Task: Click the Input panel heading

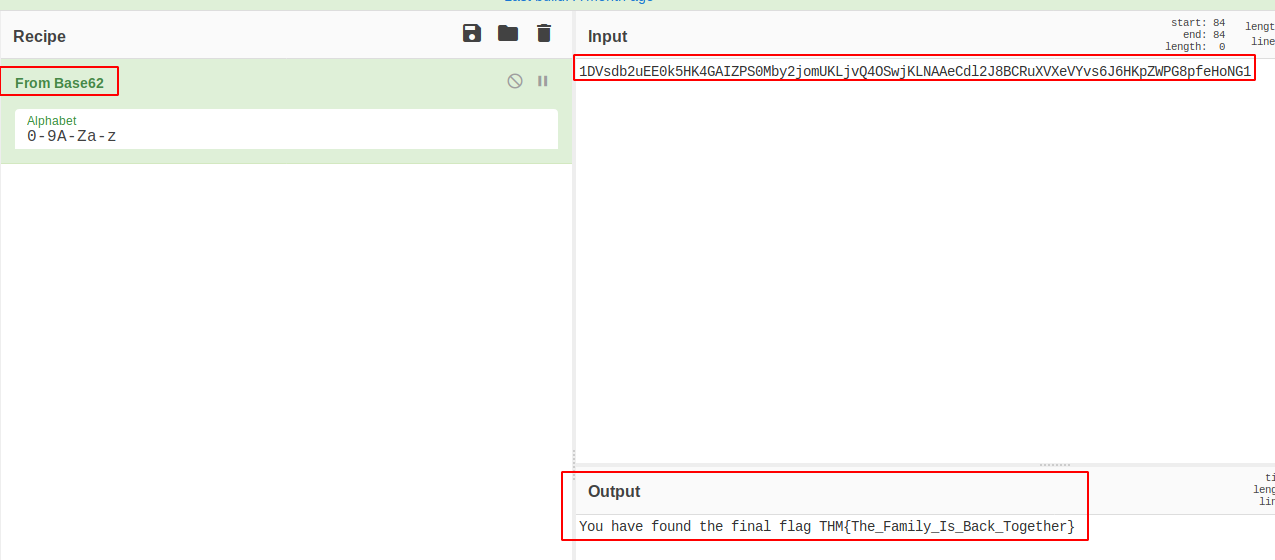Action: coord(607,37)
